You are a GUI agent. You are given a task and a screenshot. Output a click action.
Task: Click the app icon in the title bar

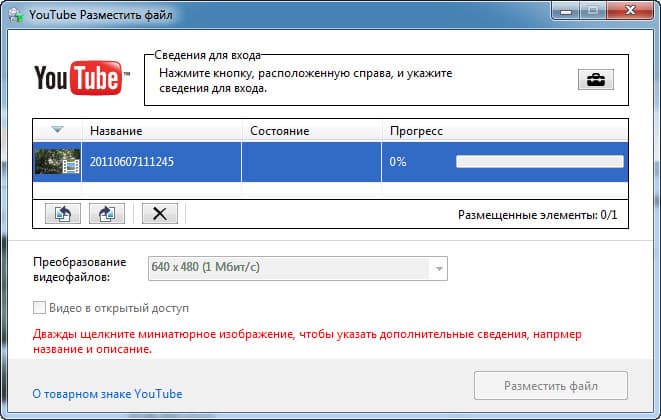coord(16,15)
